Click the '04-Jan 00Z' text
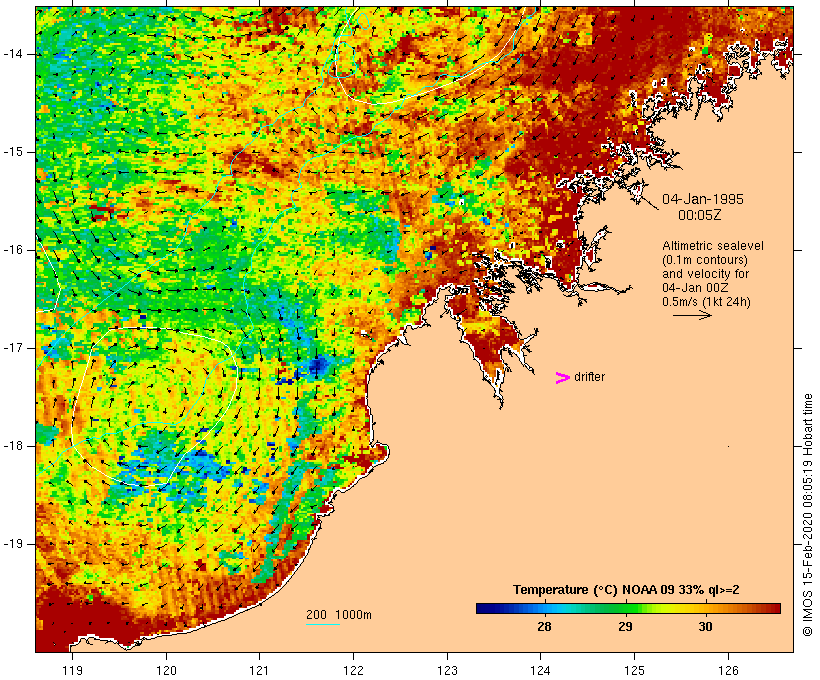 pyautogui.click(x=696, y=288)
